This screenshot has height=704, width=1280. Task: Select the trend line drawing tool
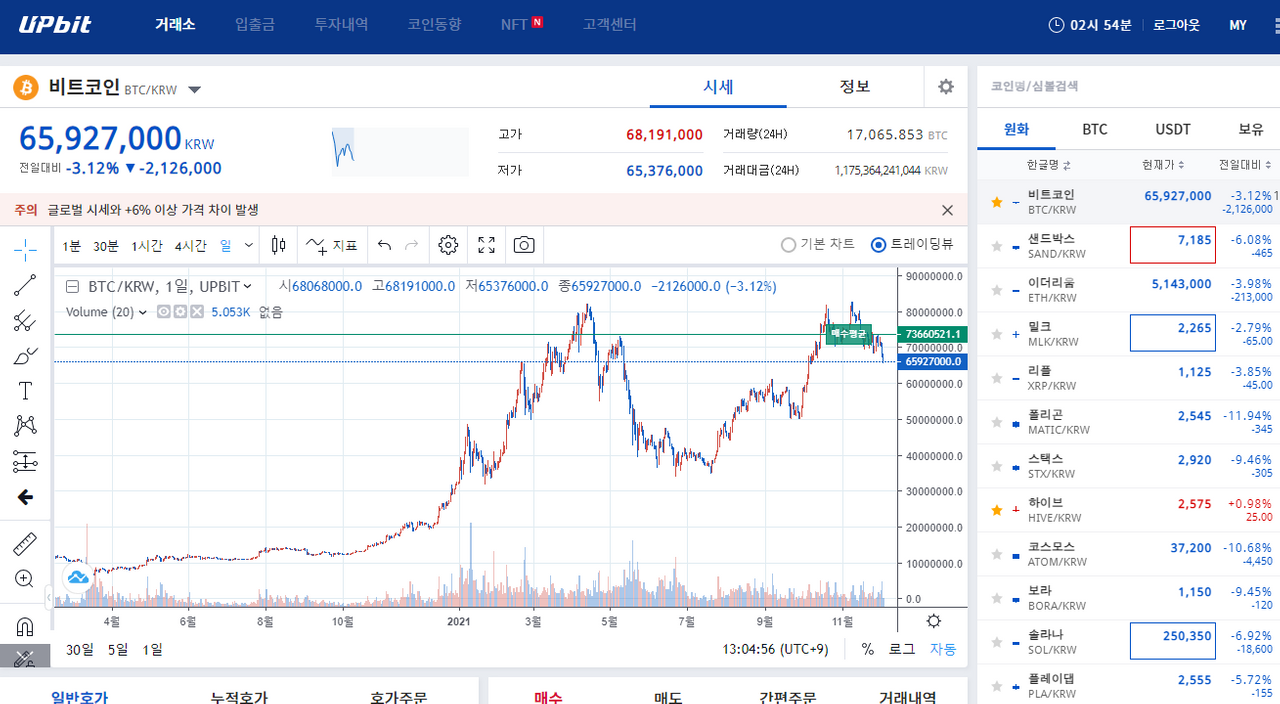click(x=26, y=285)
